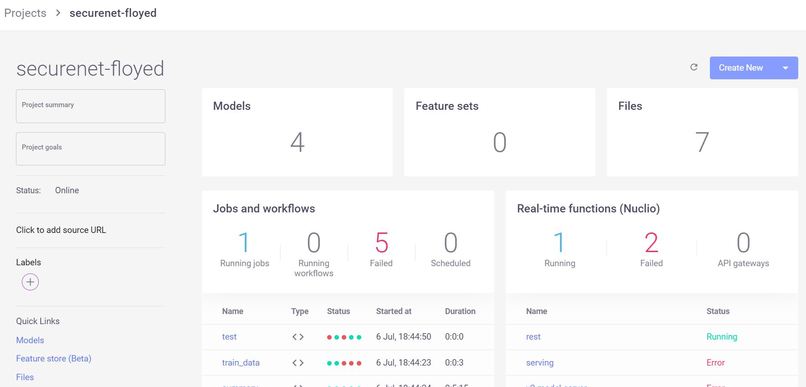This screenshot has height=387, width=806.
Task: Click the Jobs and workflows heading
Action: tap(264, 209)
